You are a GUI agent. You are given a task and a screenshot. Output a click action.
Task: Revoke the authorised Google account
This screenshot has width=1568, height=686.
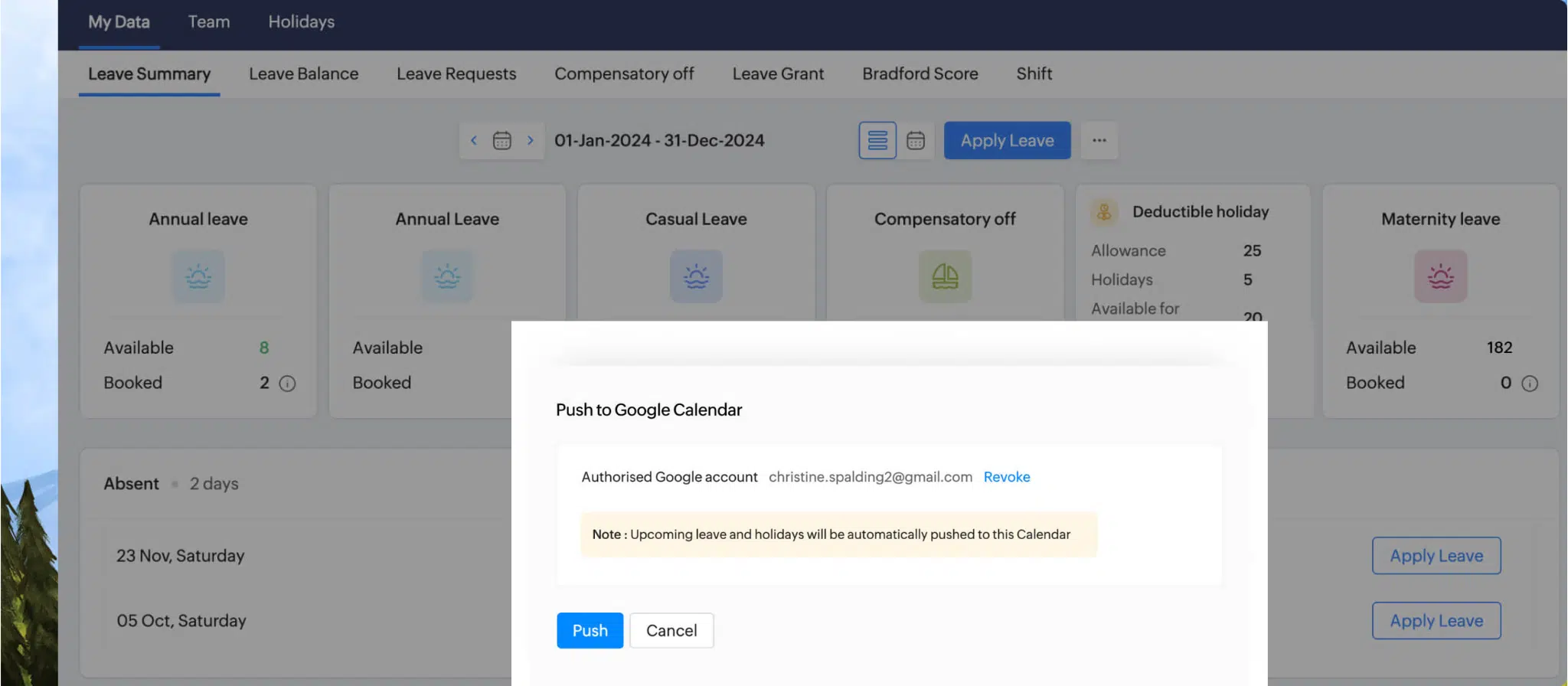click(1006, 476)
